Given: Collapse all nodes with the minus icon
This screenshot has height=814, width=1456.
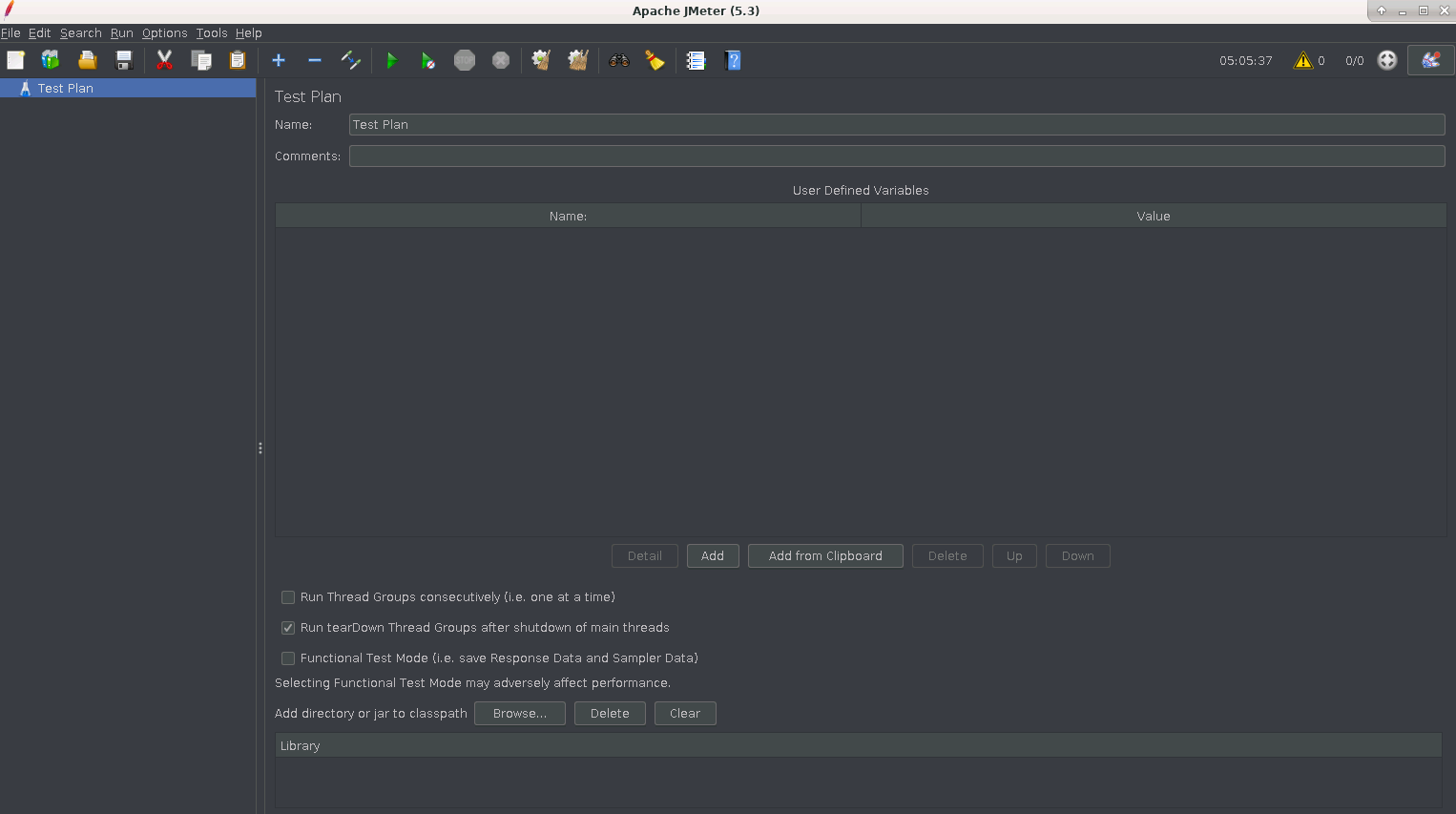Looking at the screenshot, I should click(x=315, y=60).
